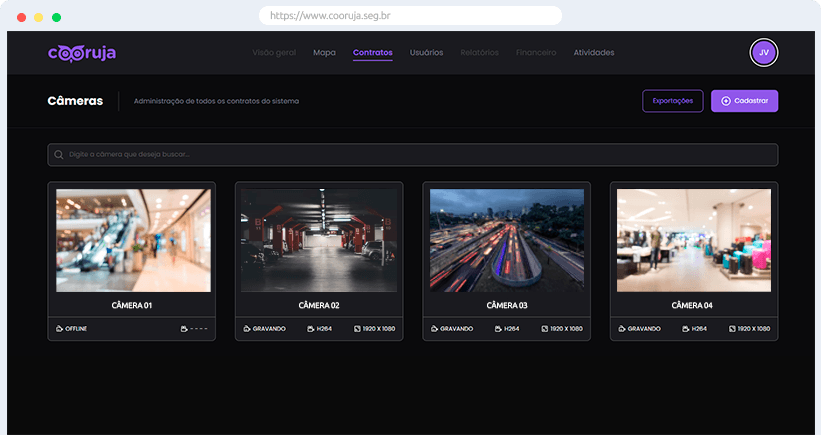Screen dimensions: 821x435
Task: Focus the camera search field
Action: pos(413,155)
